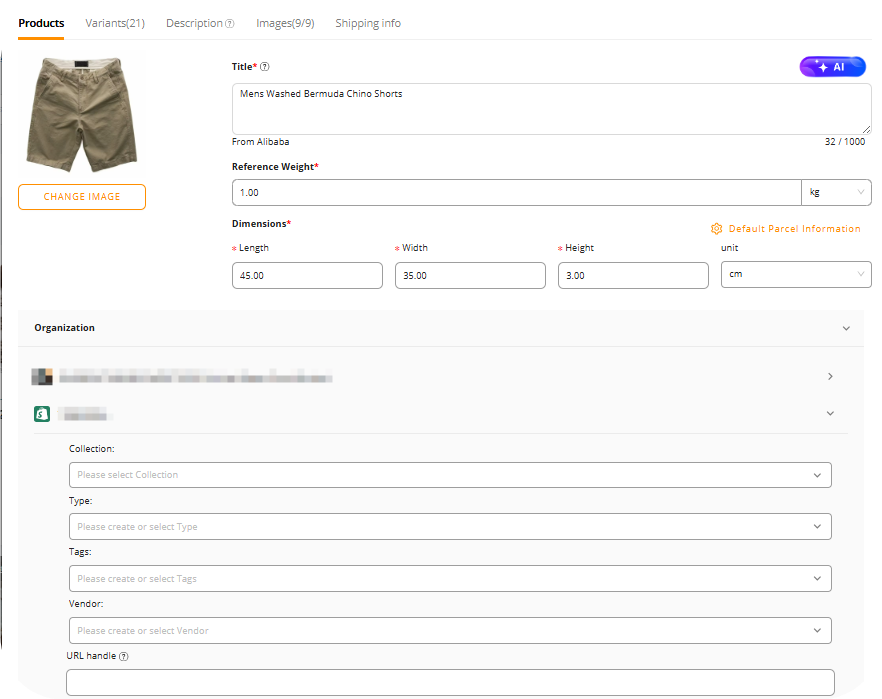Click the AI title generator button
This screenshot has height=699, width=882.
[x=832, y=67]
